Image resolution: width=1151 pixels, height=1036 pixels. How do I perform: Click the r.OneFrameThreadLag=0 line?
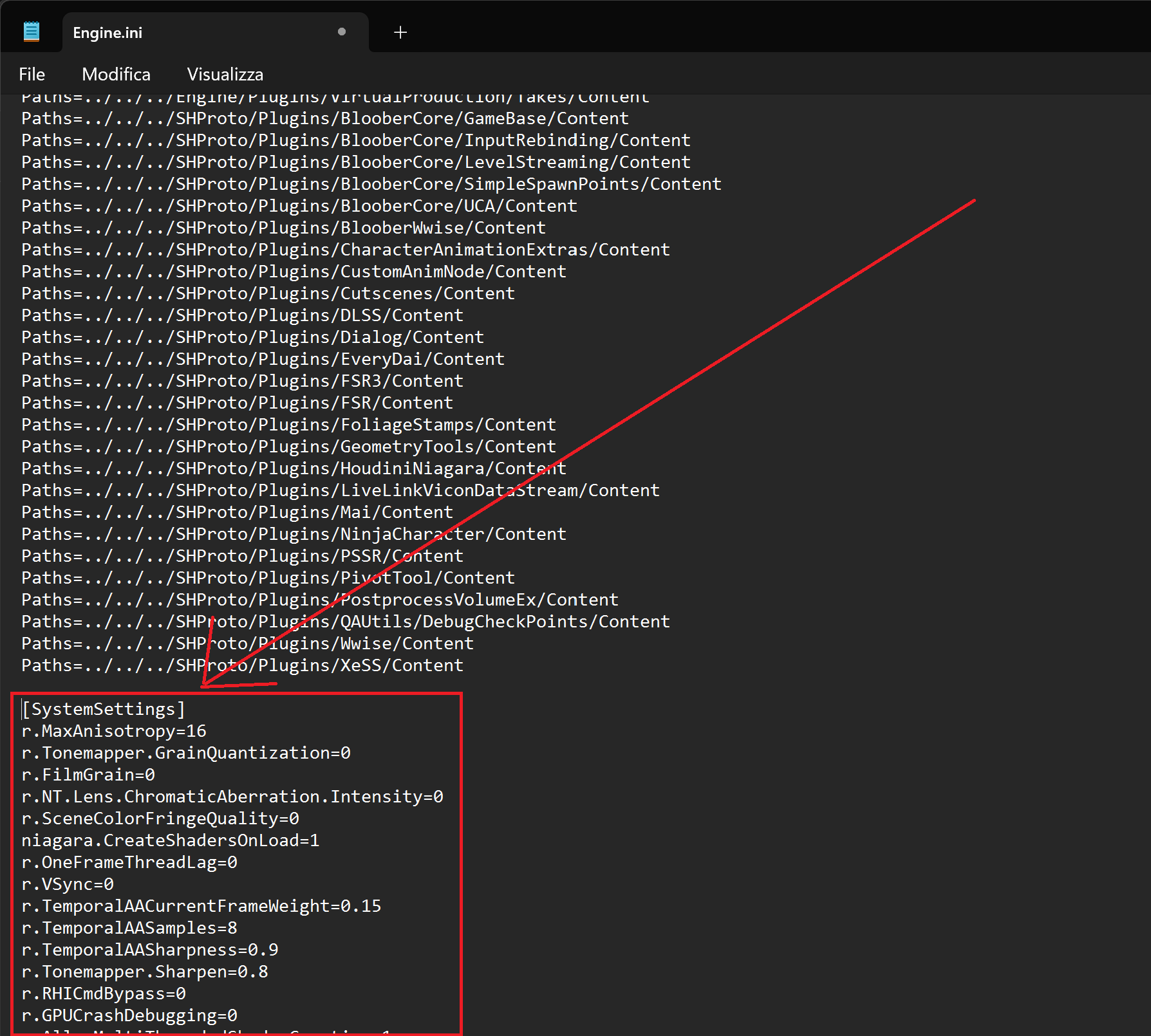coord(129,862)
